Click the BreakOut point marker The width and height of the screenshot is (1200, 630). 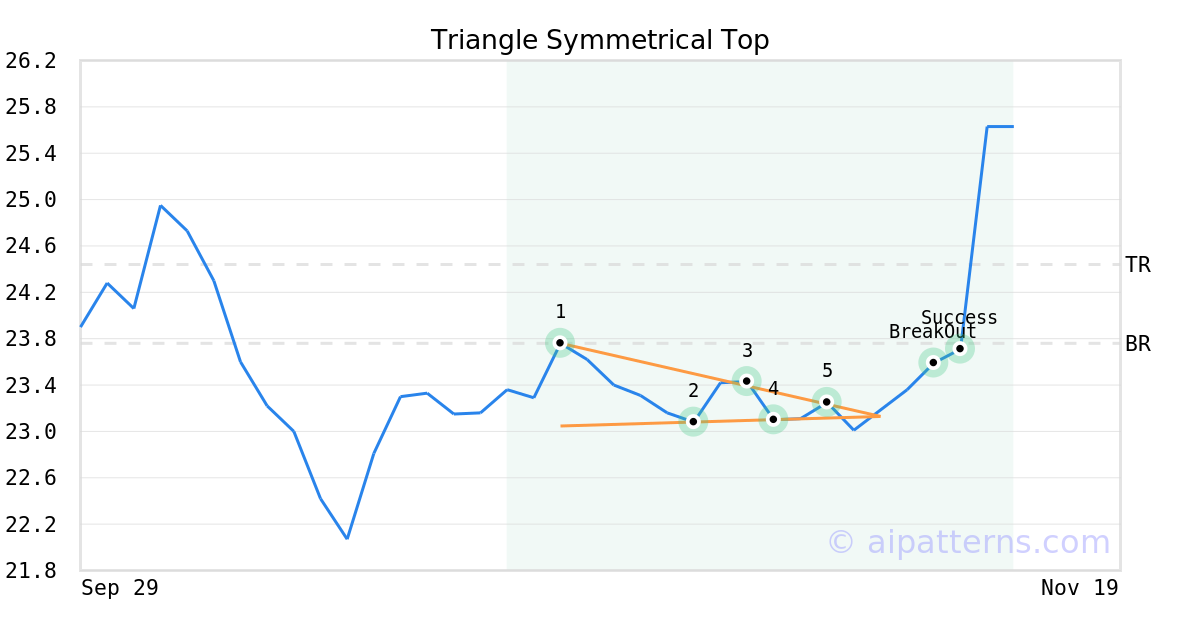[x=933, y=363]
